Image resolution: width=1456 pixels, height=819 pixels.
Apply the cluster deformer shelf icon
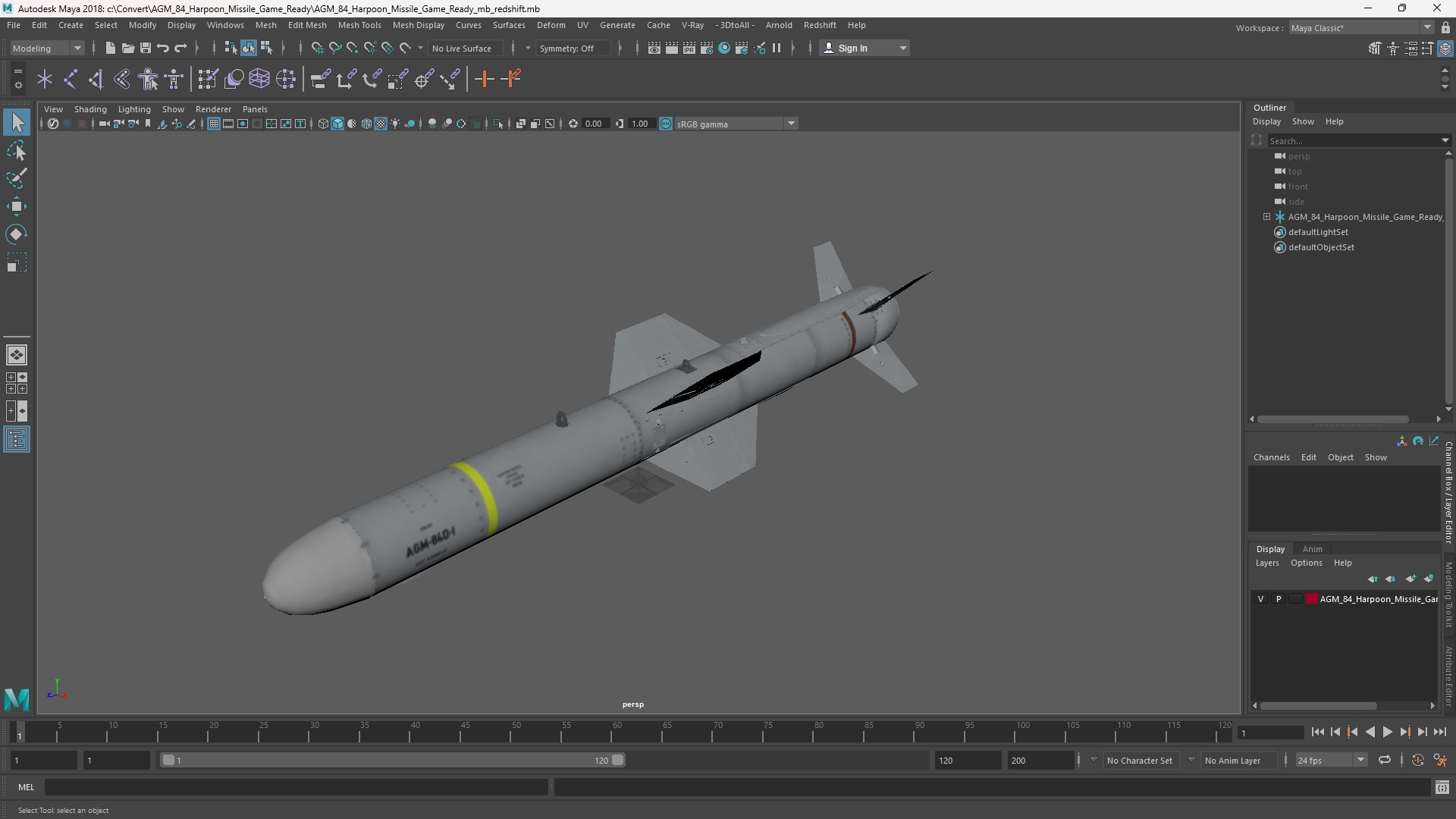(x=286, y=79)
